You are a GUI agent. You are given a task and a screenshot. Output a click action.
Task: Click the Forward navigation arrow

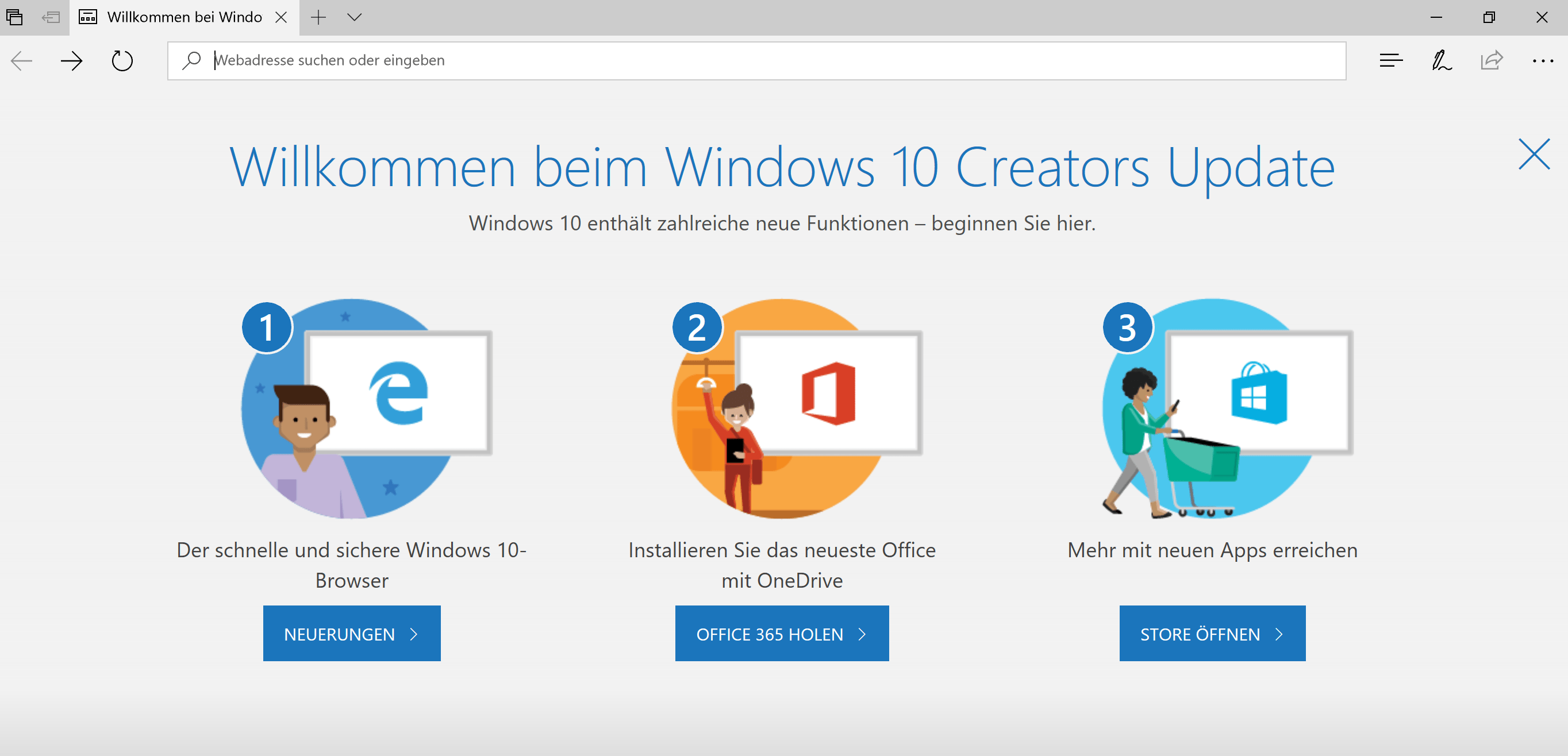tap(72, 60)
